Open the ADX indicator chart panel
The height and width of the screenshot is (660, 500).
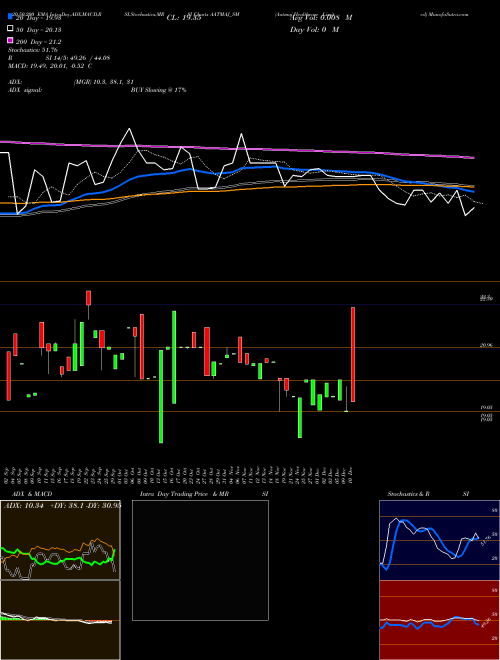[60, 540]
